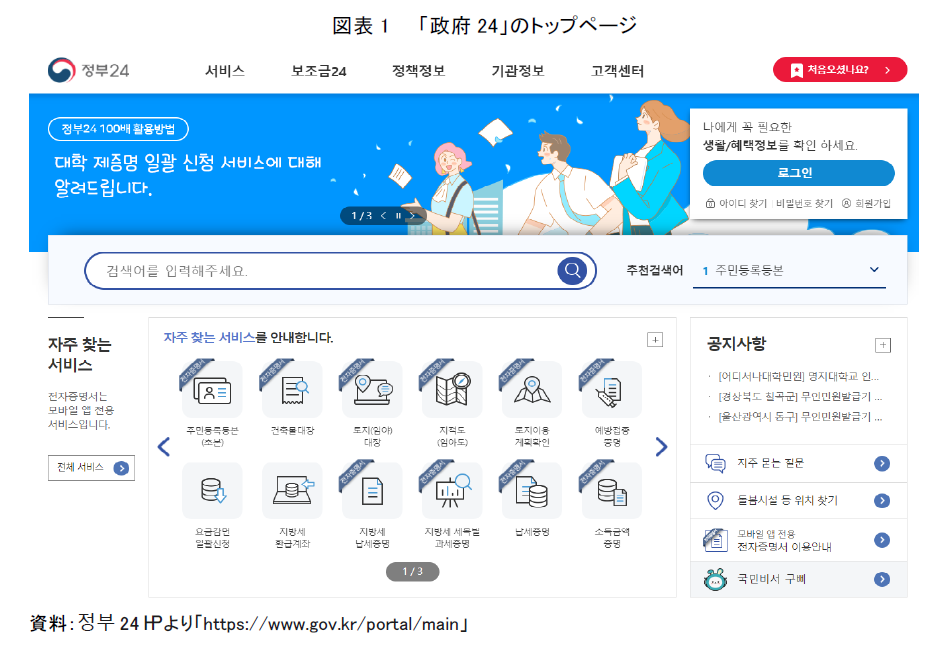Click into the 검색어를 입력해주세요 search field

tap(320, 271)
